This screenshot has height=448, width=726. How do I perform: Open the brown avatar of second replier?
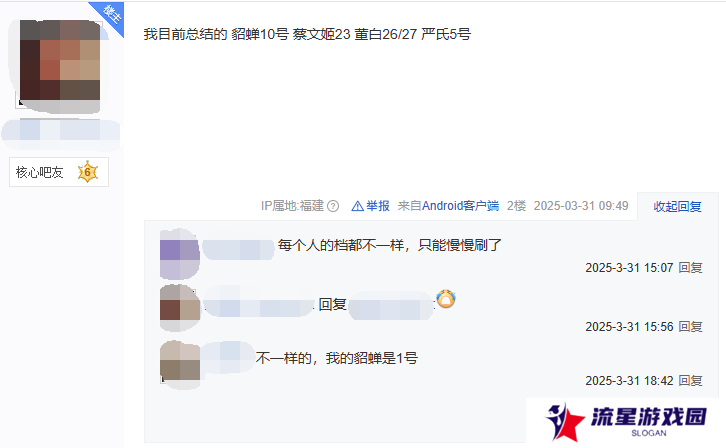click(x=180, y=308)
